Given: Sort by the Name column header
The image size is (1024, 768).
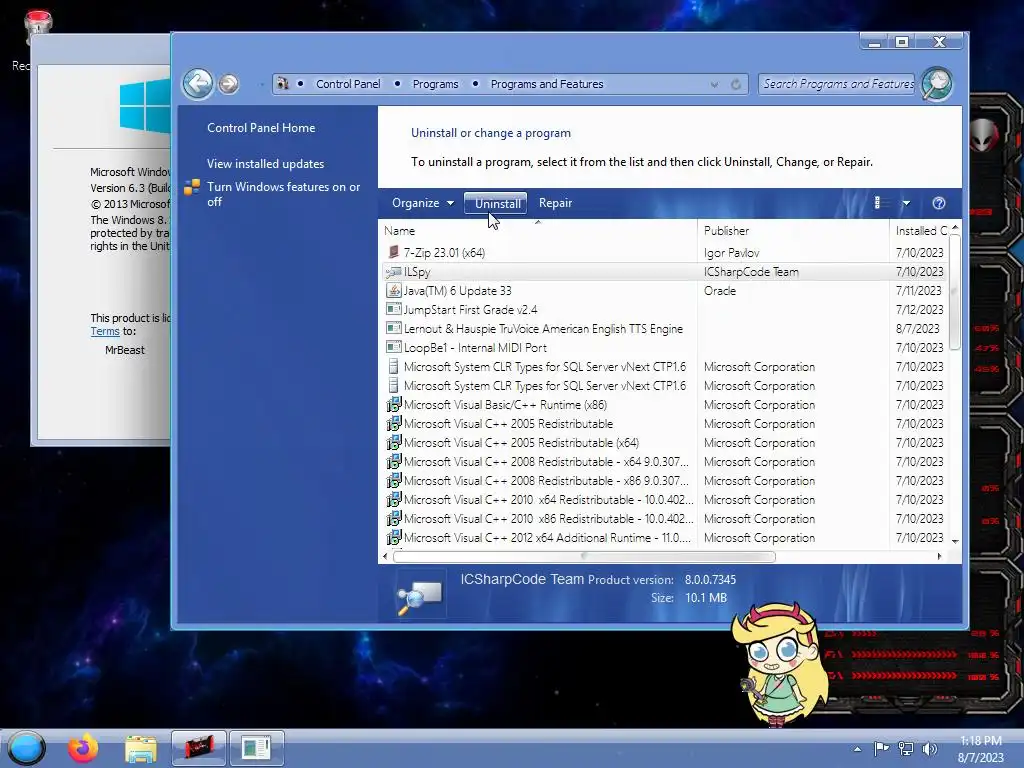Looking at the screenshot, I should (x=537, y=231).
